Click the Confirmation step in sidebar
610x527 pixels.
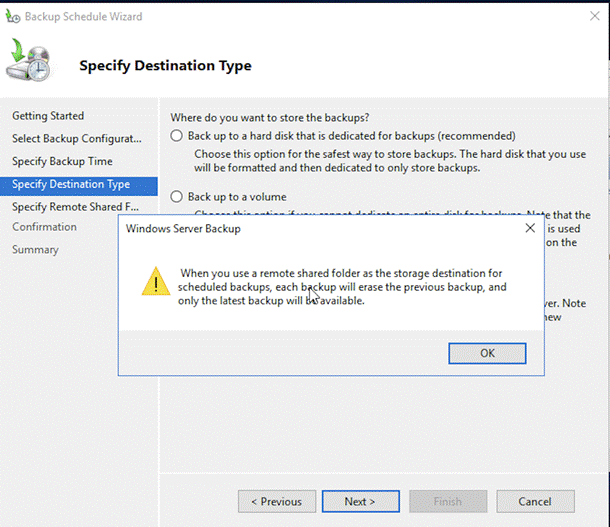(44, 227)
